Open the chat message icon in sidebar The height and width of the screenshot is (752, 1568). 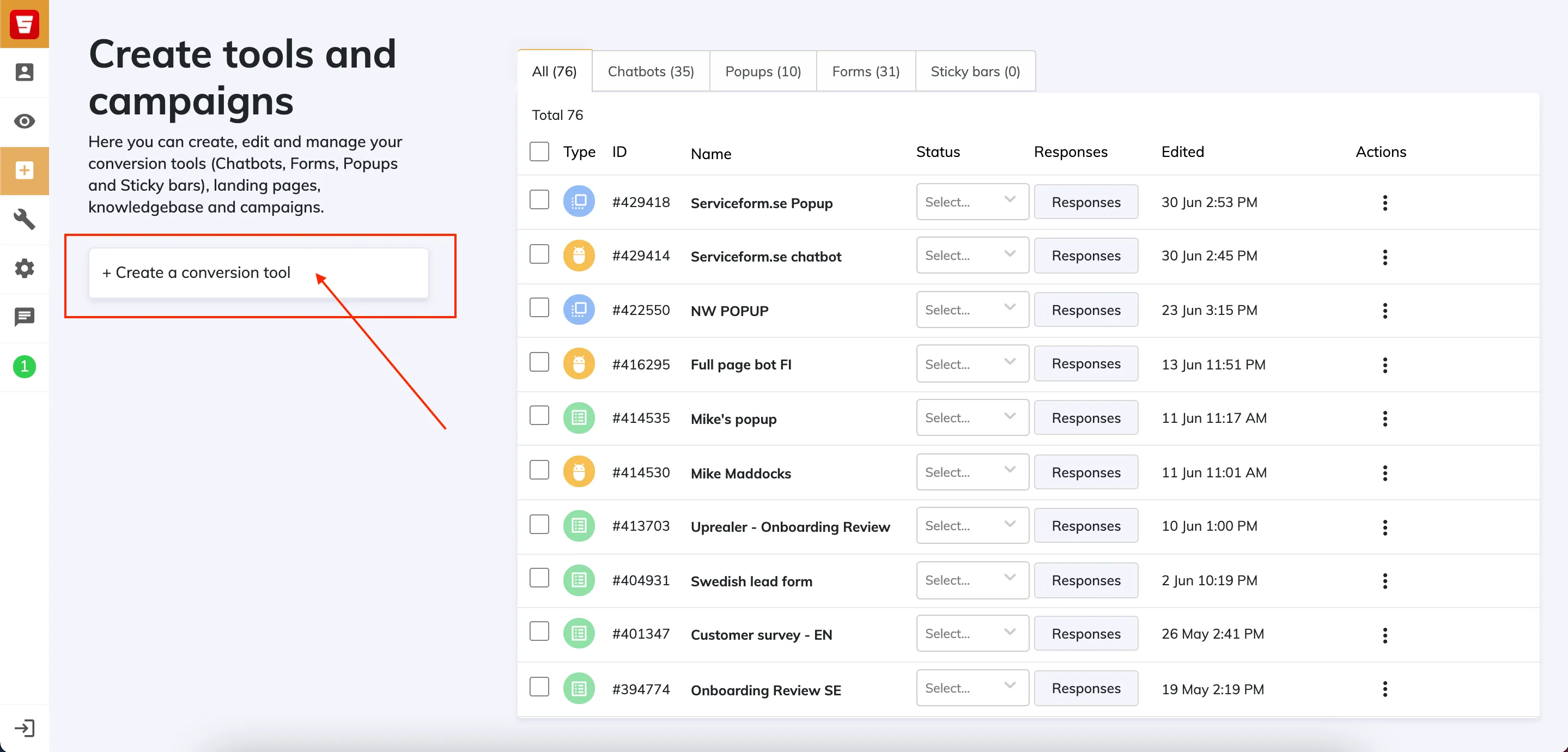point(25,317)
